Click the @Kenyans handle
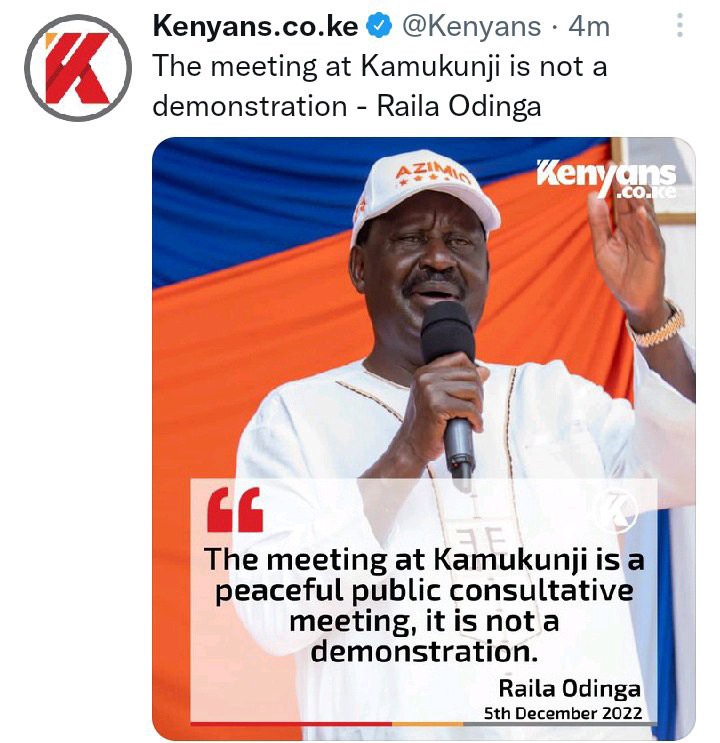Screen dimensions: 720x743 [471, 26]
